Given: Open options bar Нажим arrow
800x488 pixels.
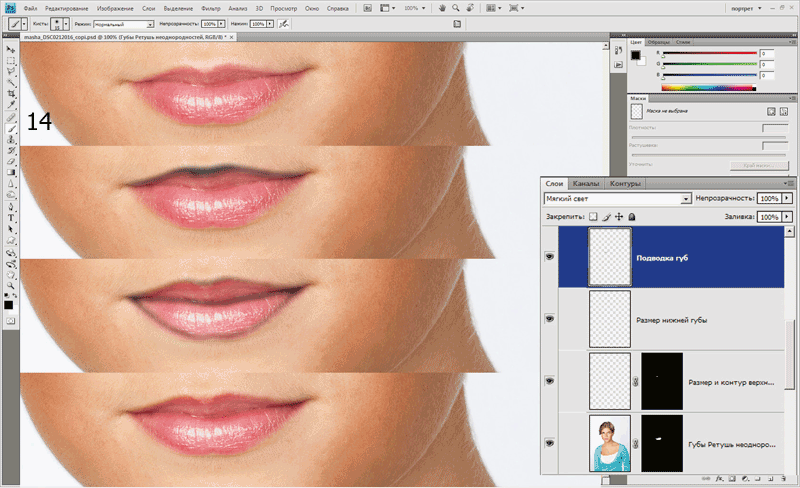Looking at the screenshot, I should click(270, 24).
